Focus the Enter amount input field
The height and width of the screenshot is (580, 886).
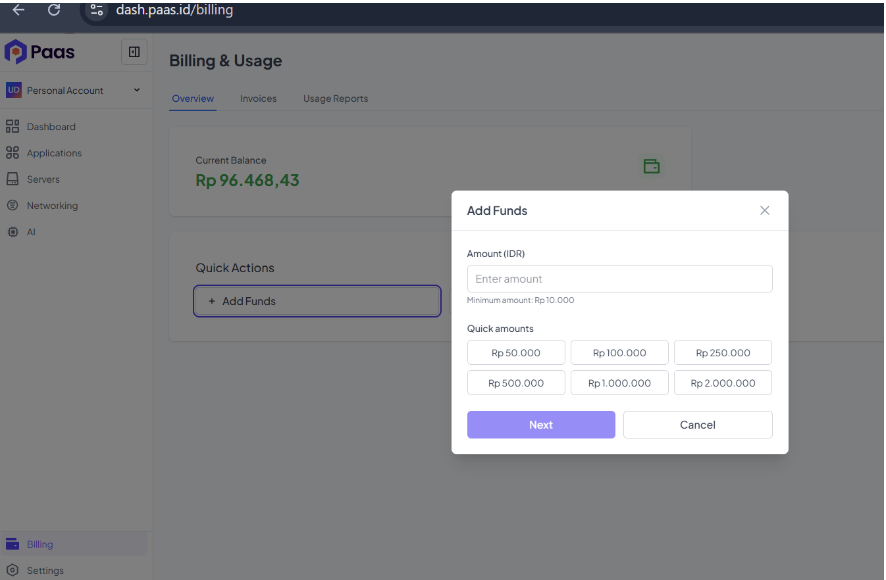point(619,279)
